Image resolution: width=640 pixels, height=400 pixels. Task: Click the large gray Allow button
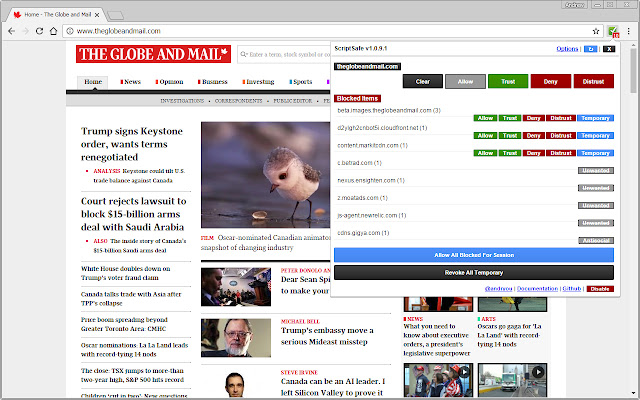(465, 81)
